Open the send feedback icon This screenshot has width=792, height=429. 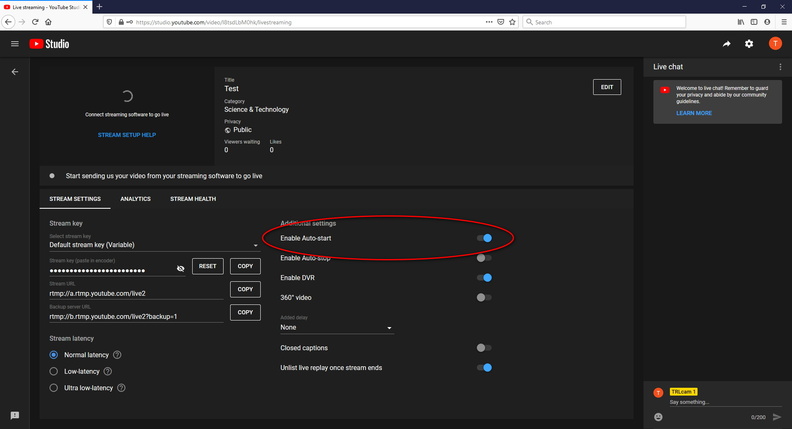[15, 415]
